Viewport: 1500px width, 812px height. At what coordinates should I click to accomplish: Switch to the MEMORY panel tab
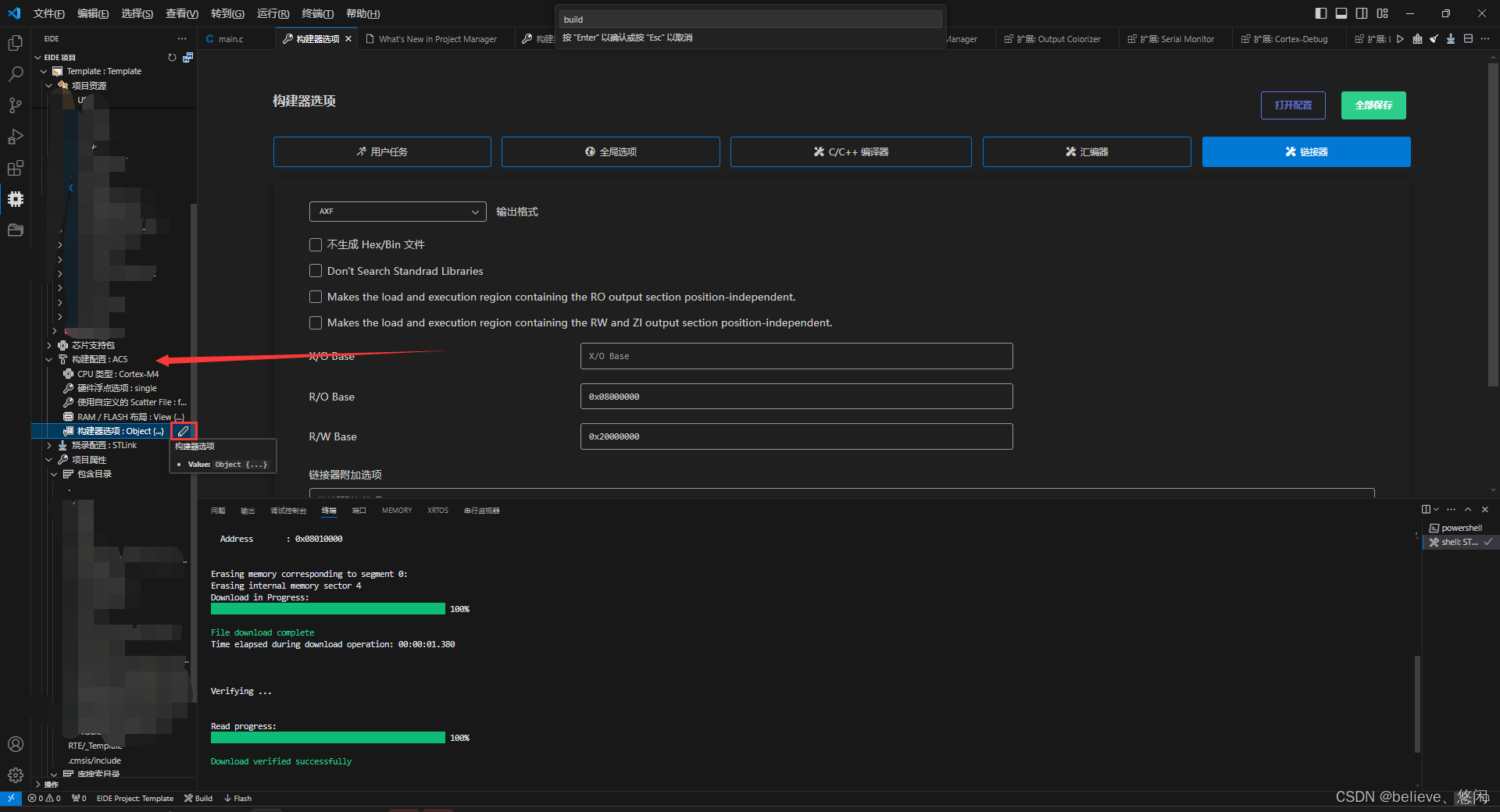pyautogui.click(x=396, y=510)
